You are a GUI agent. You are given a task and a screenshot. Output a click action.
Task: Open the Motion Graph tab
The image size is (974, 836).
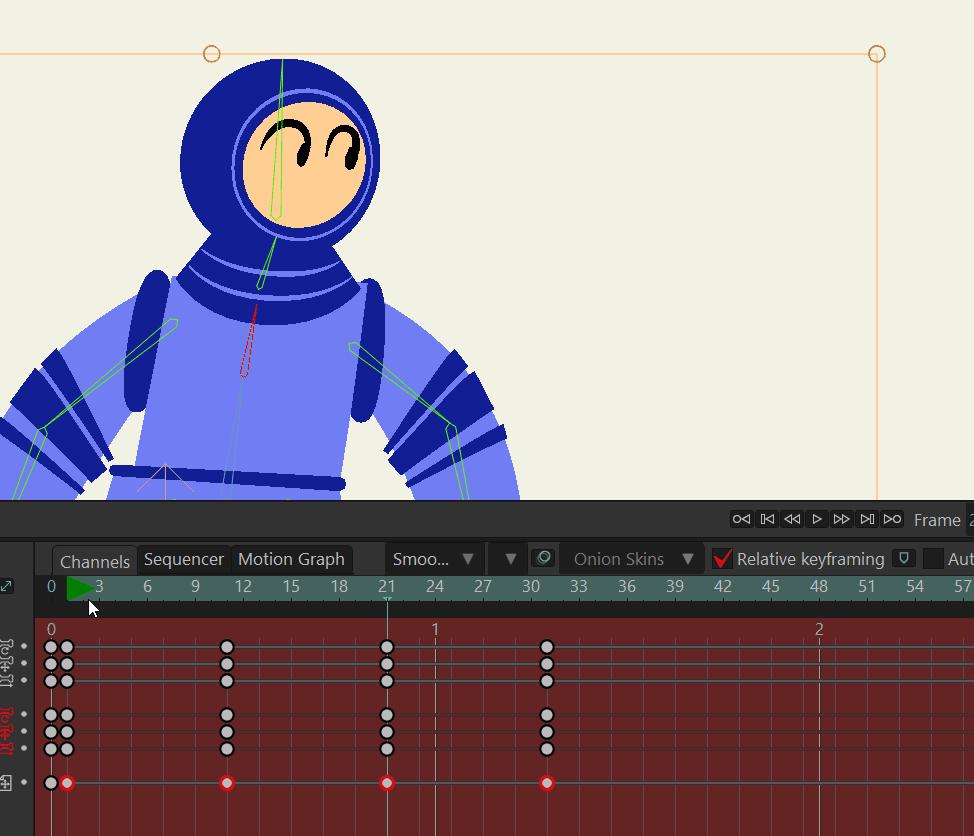coord(291,559)
